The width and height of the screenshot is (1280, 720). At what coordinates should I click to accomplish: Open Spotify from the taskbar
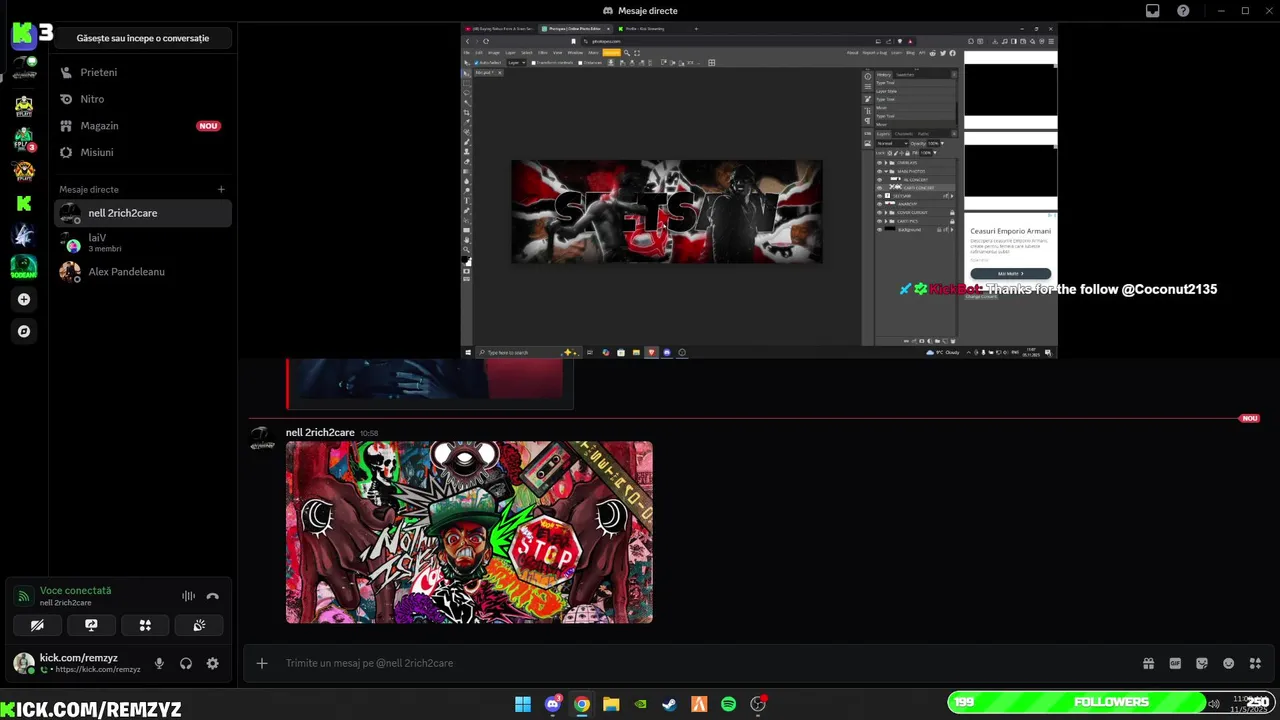(x=729, y=704)
